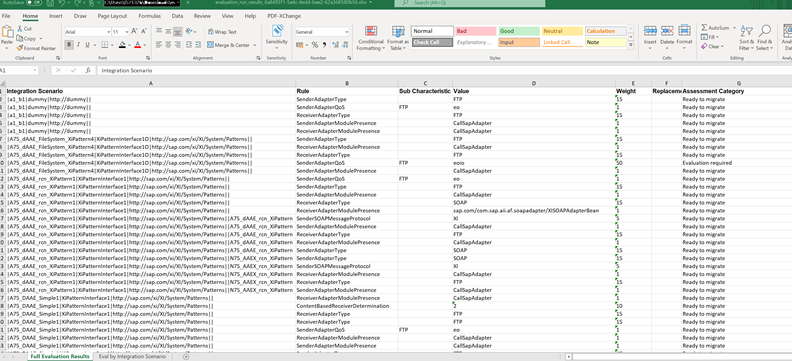Click the Cut scissors icon
The height and width of the screenshot is (361, 792).
(x=20, y=29)
